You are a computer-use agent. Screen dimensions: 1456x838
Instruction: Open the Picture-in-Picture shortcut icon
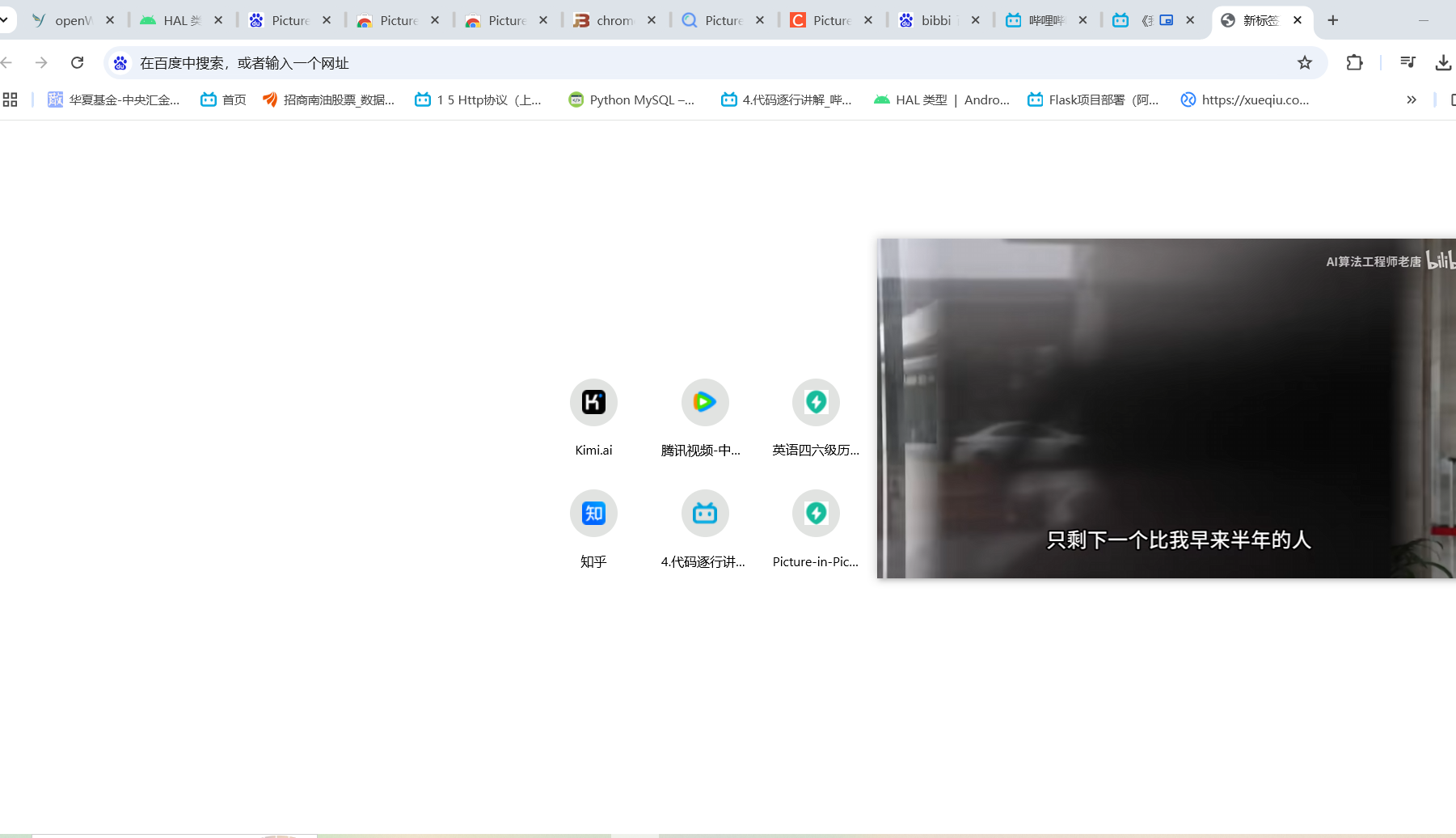[x=815, y=513]
